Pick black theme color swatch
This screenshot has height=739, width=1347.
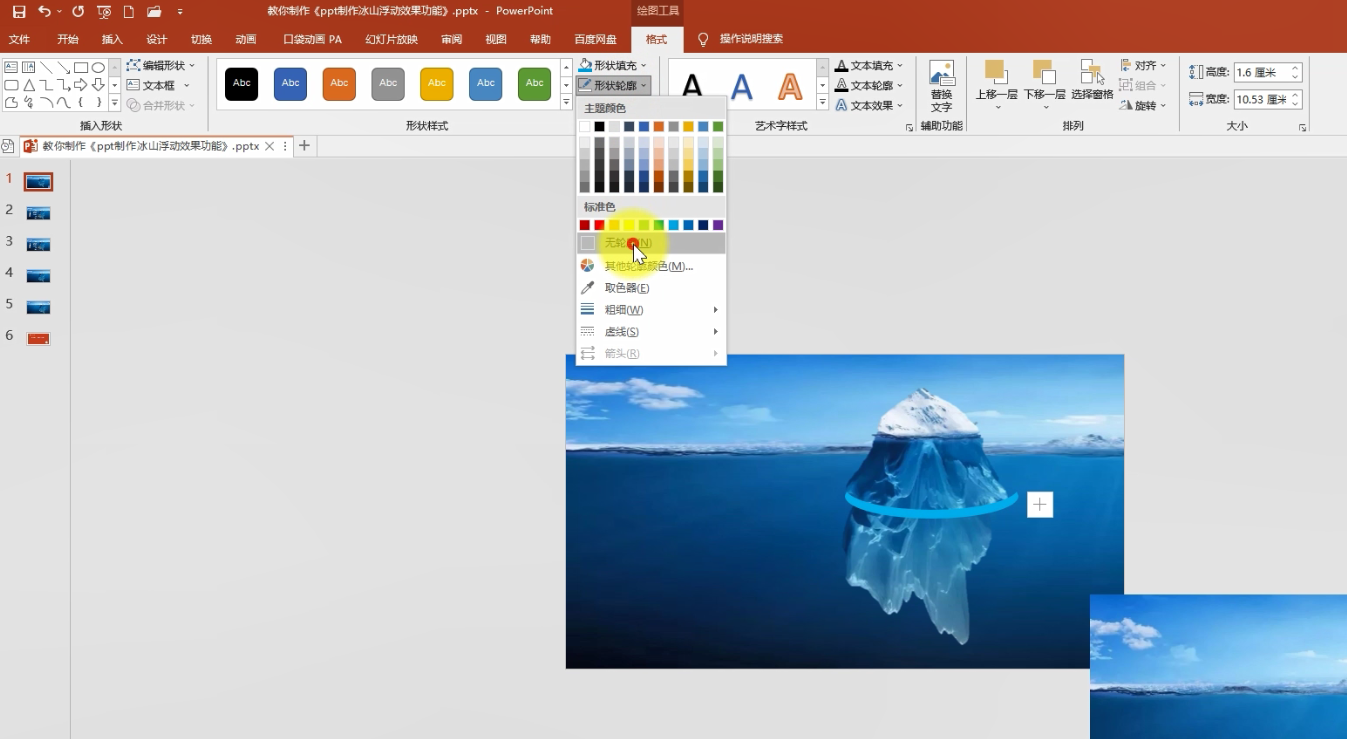600,127
